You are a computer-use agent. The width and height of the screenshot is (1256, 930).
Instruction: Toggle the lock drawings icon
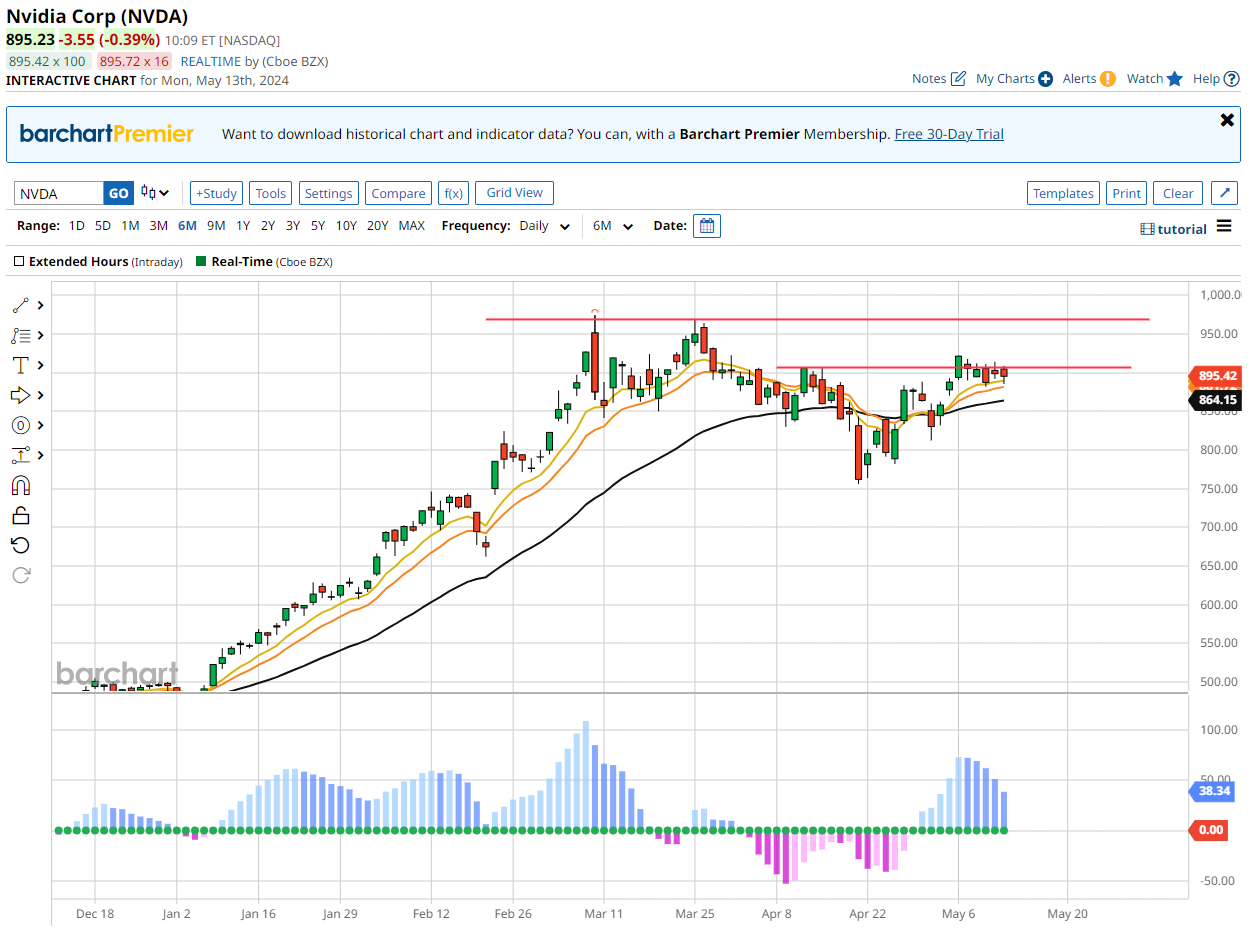pyautogui.click(x=20, y=515)
